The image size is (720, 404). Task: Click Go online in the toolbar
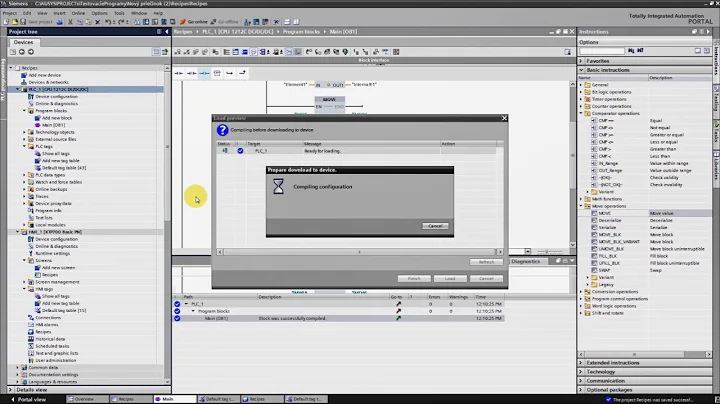(193, 22)
